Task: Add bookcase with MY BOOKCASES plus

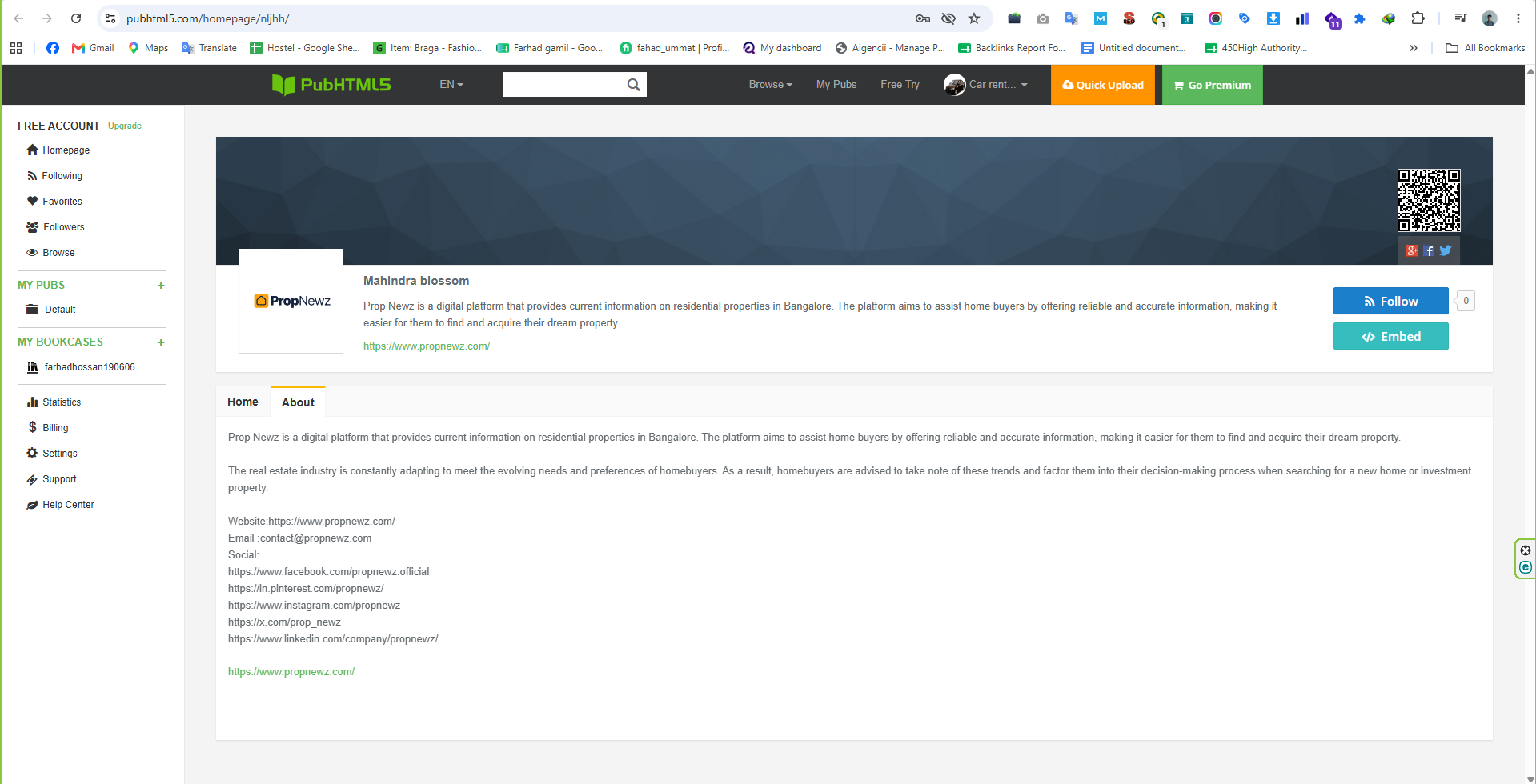Action: [161, 342]
